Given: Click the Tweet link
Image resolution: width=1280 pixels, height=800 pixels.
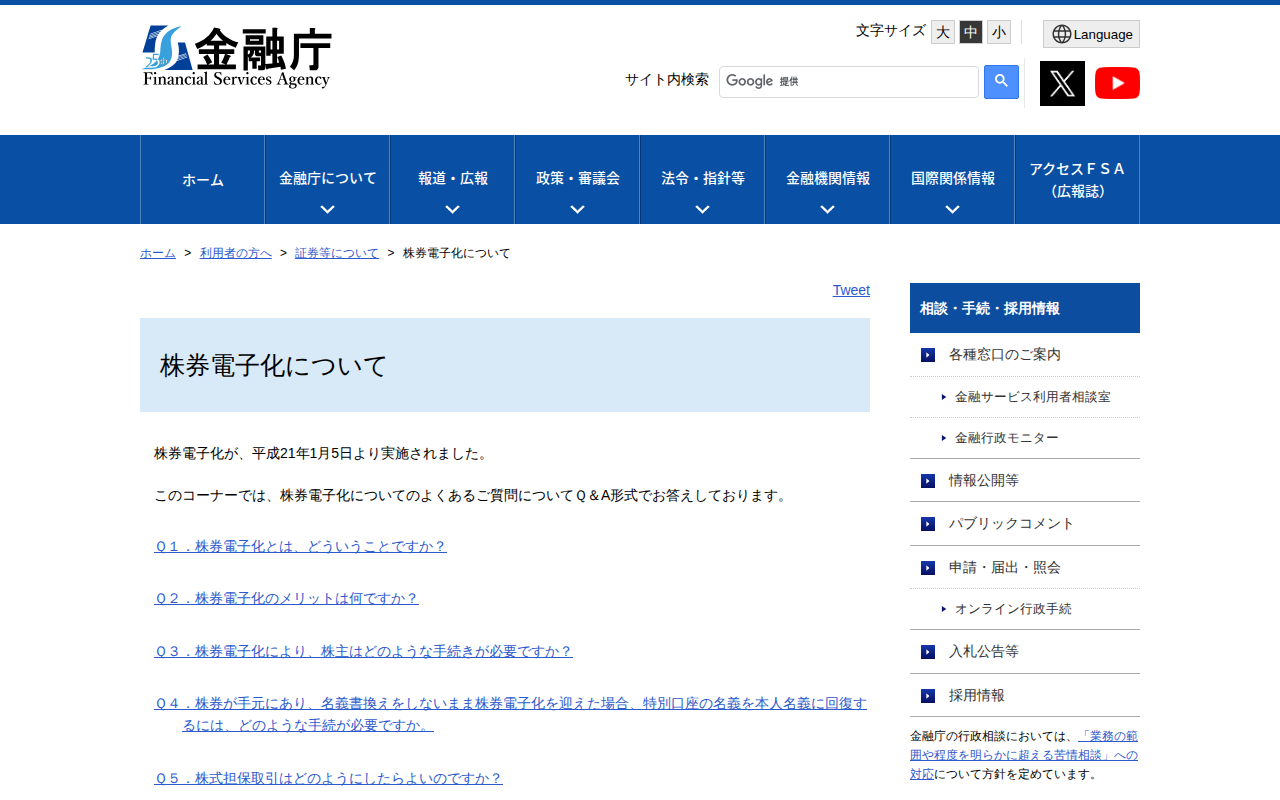Looking at the screenshot, I should tap(851, 290).
